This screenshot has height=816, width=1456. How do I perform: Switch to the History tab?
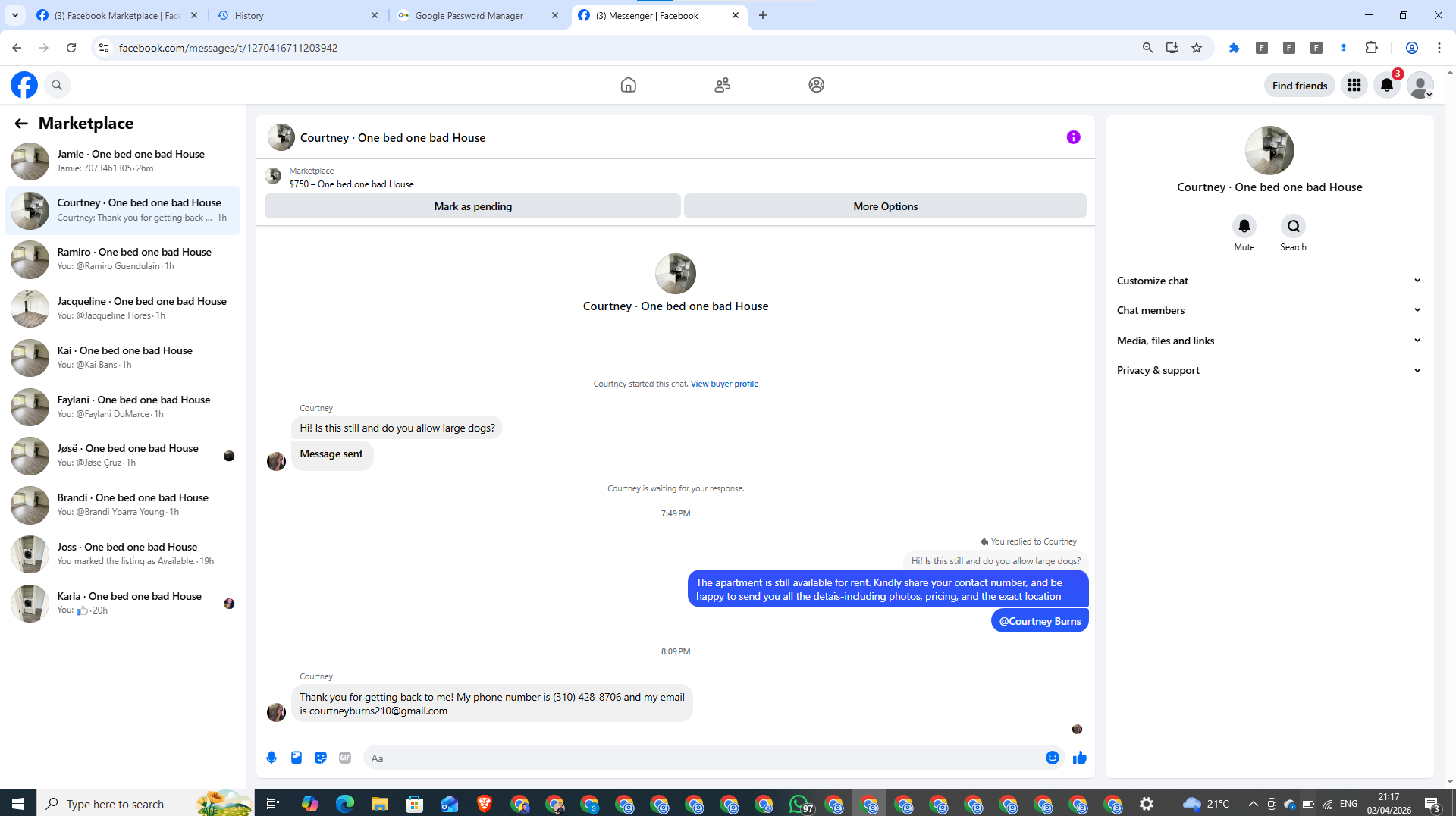coord(297,15)
